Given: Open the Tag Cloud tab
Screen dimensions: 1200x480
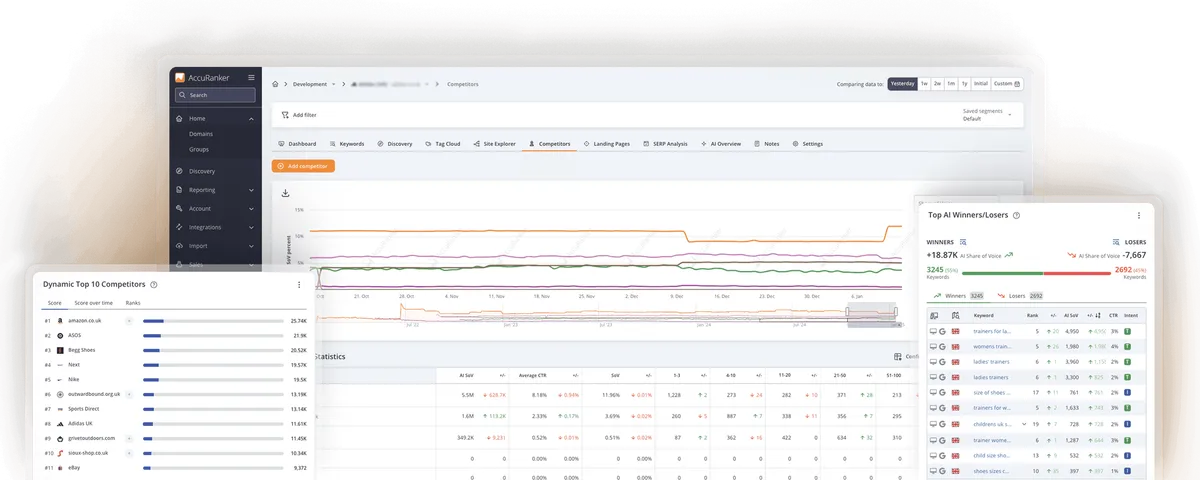Looking at the screenshot, I should (x=442, y=144).
